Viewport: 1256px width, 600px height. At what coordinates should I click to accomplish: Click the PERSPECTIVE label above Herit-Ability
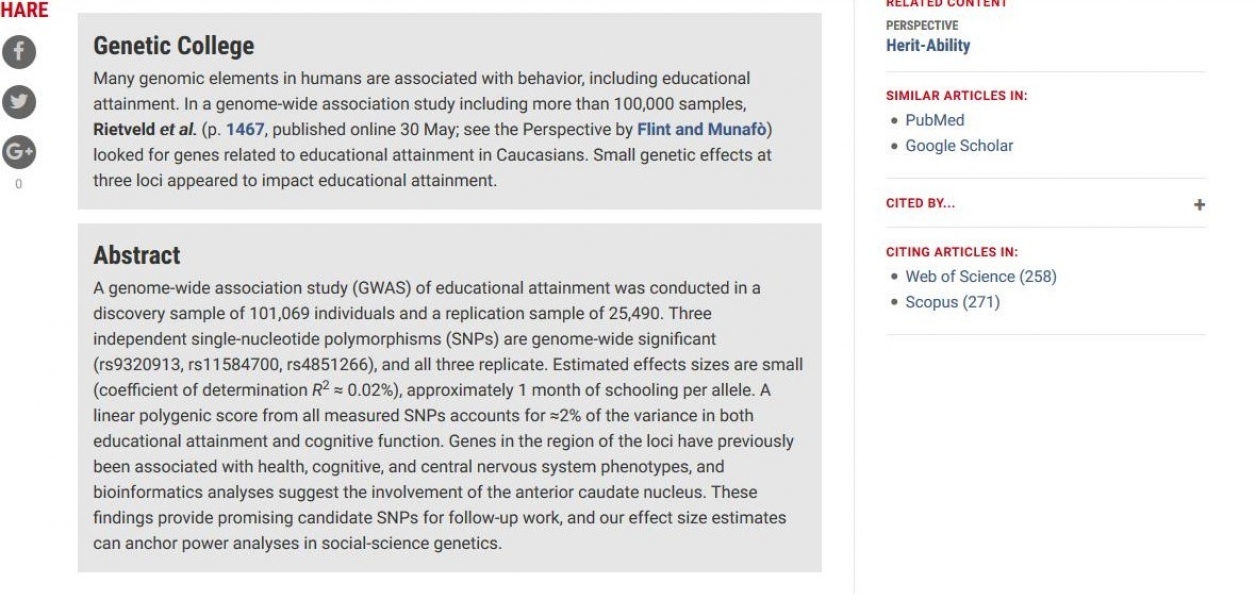pyautogui.click(x=921, y=25)
